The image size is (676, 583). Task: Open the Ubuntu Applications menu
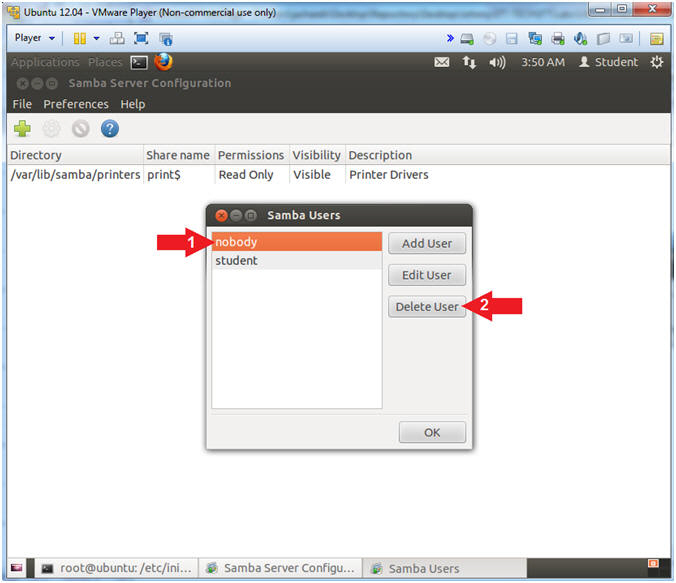coord(45,62)
